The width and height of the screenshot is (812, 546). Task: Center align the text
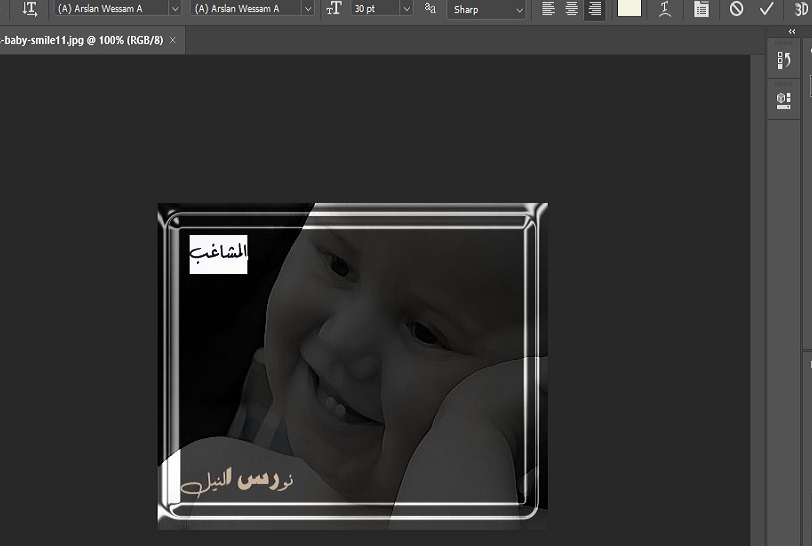tap(571, 9)
